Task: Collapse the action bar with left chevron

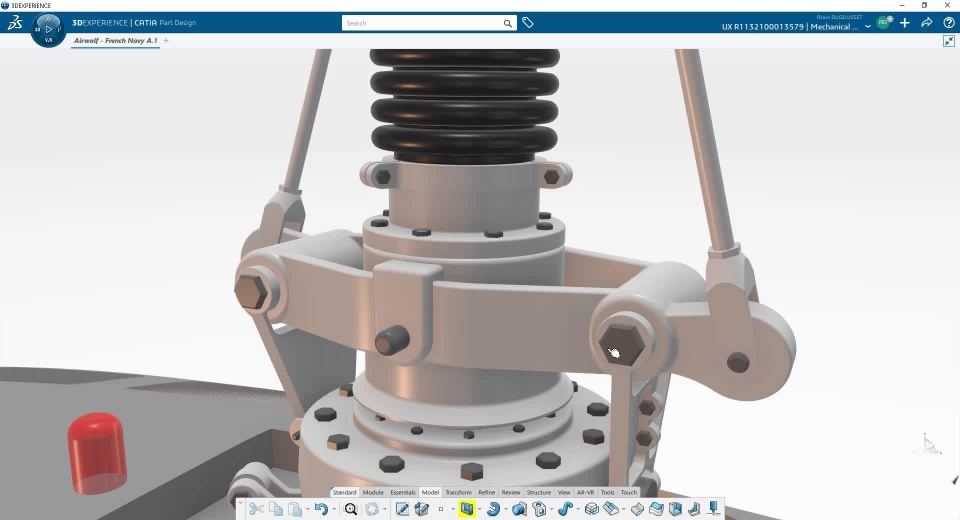Action: 240,503
